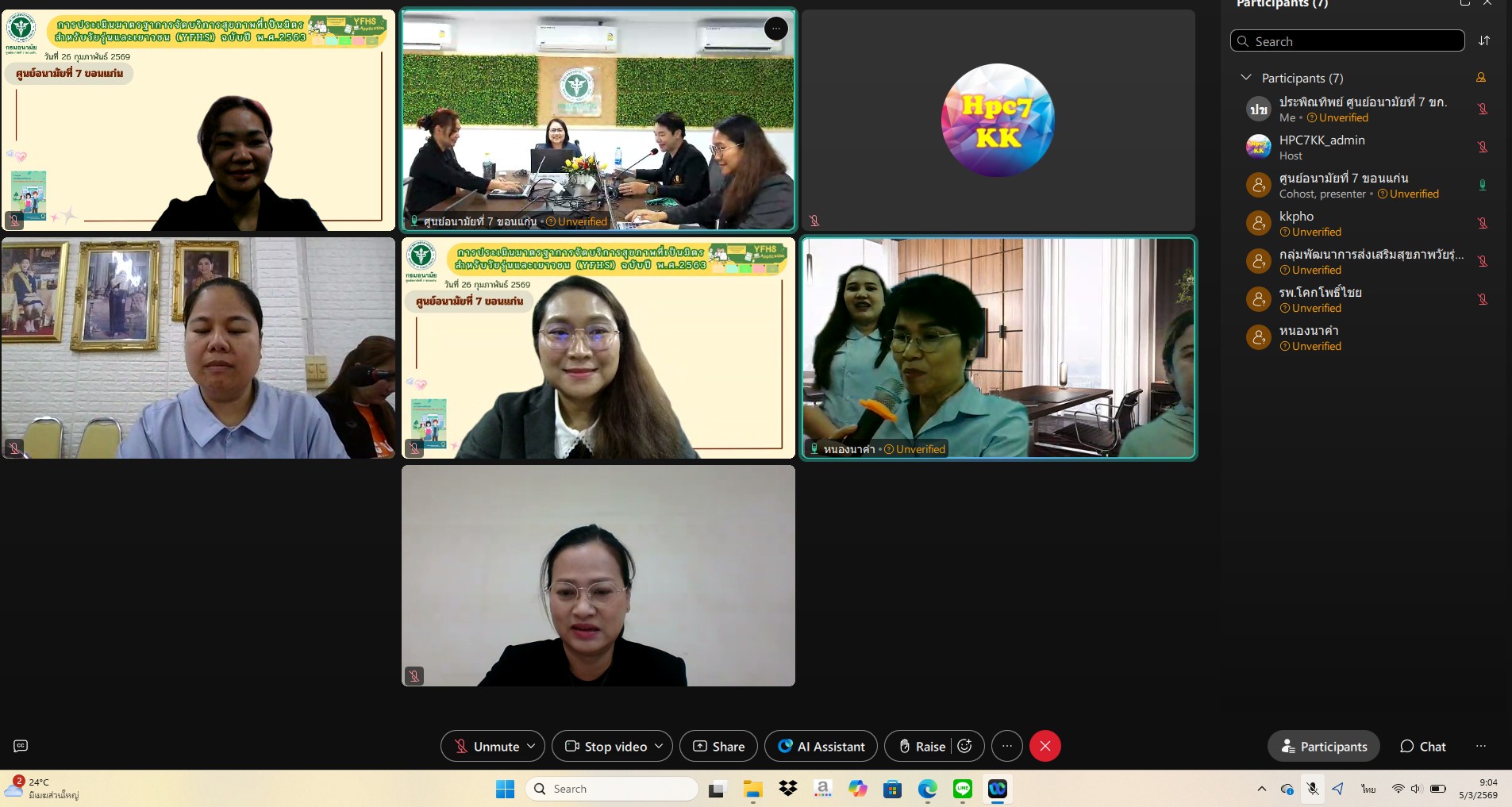Toggle the Participants panel
Screen dimensions: 1512x807
(1323, 746)
